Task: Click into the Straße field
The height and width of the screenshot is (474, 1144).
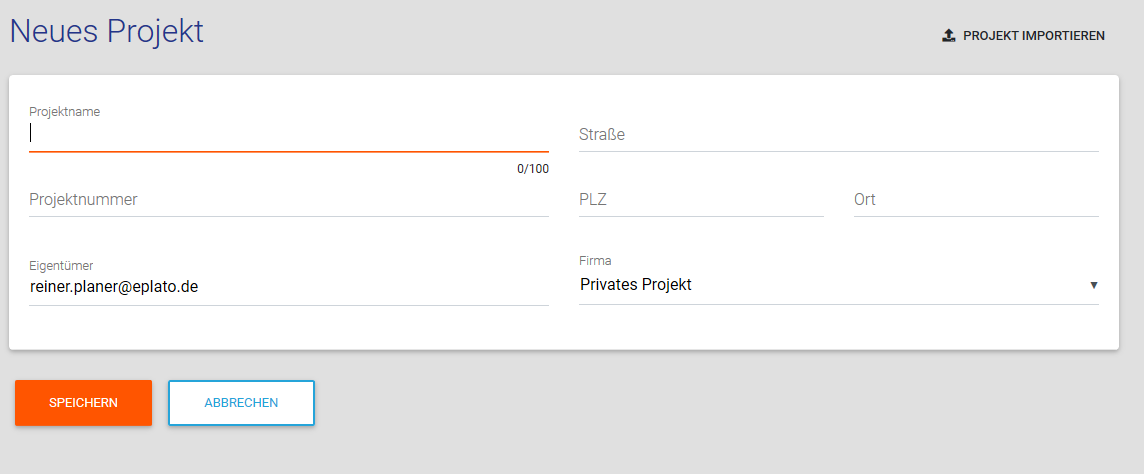Action: [x=838, y=134]
